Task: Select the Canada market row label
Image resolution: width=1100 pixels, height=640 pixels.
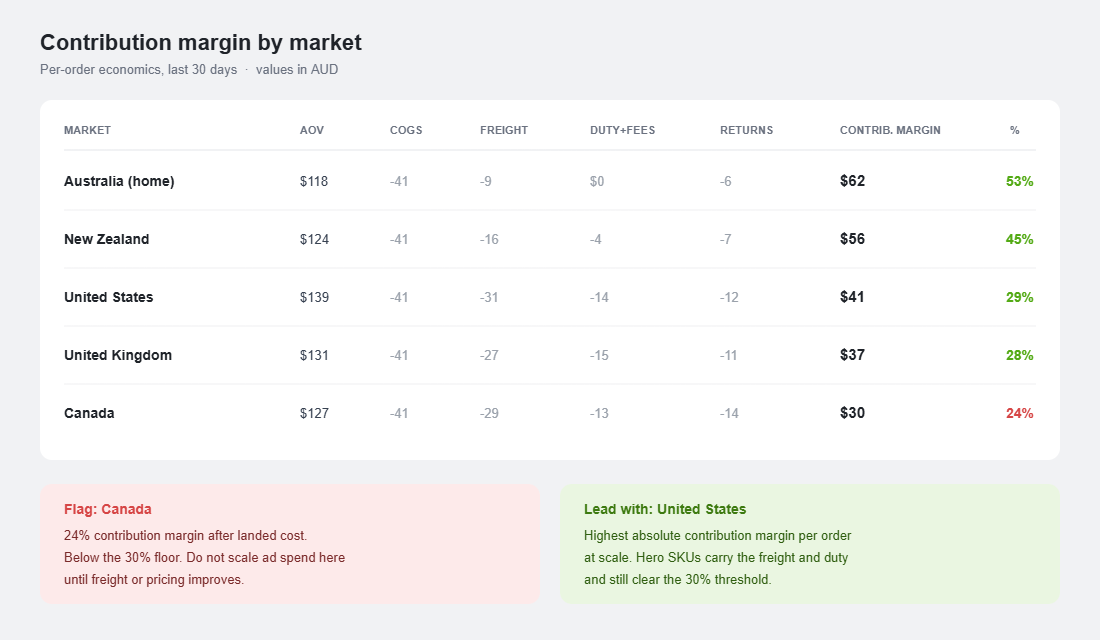Action: coord(89,413)
